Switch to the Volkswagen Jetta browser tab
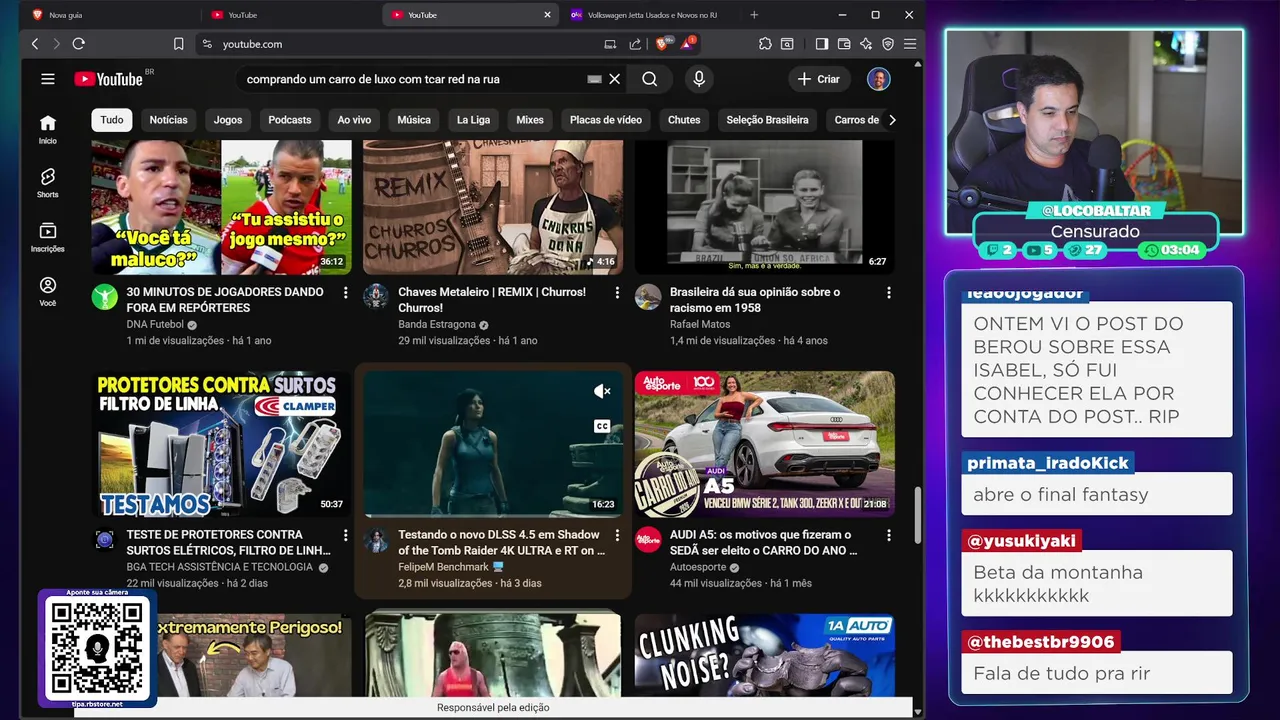The width and height of the screenshot is (1280, 720). point(651,15)
